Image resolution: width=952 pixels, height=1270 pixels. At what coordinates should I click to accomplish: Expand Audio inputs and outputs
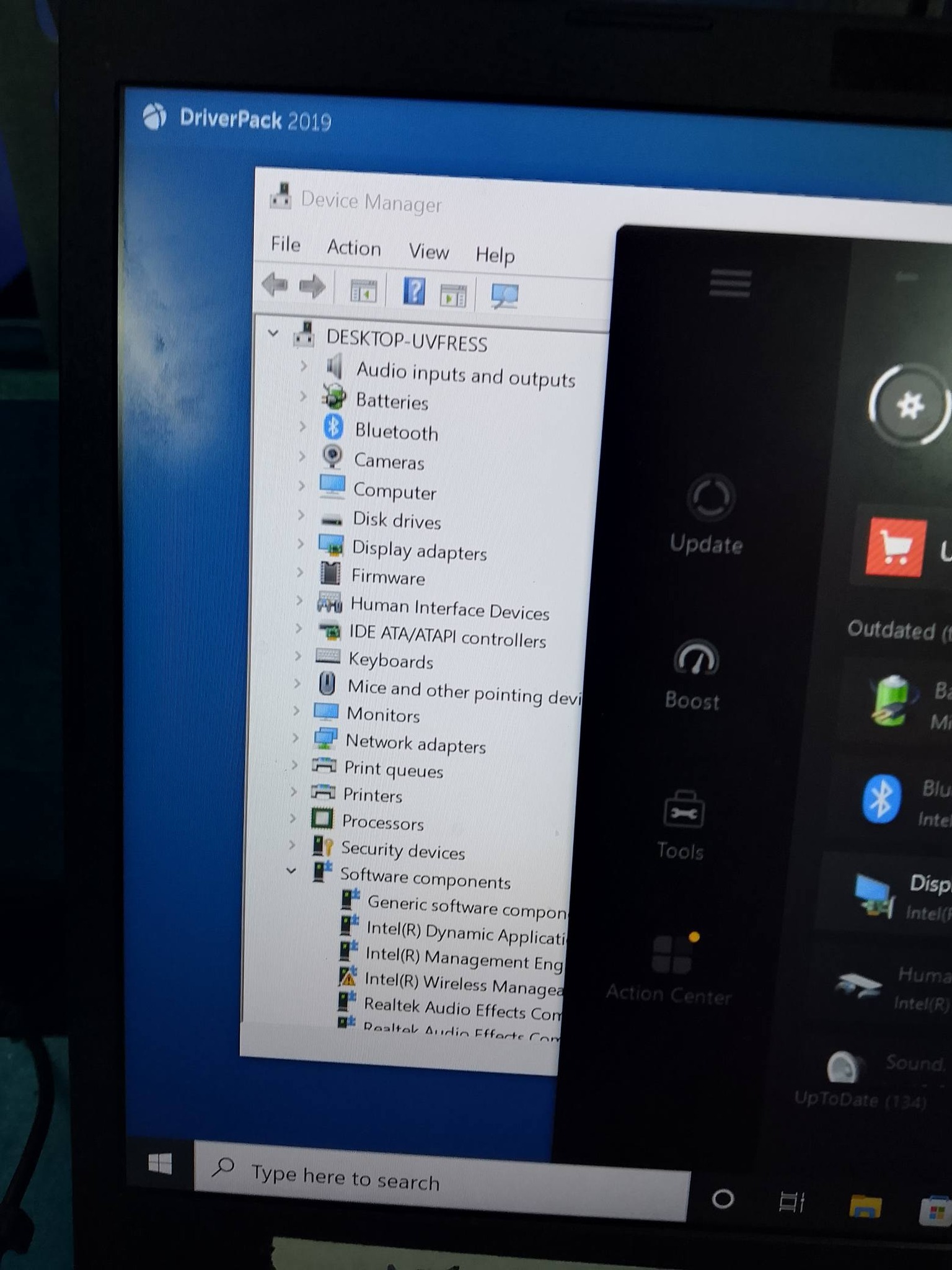pos(304,366)
